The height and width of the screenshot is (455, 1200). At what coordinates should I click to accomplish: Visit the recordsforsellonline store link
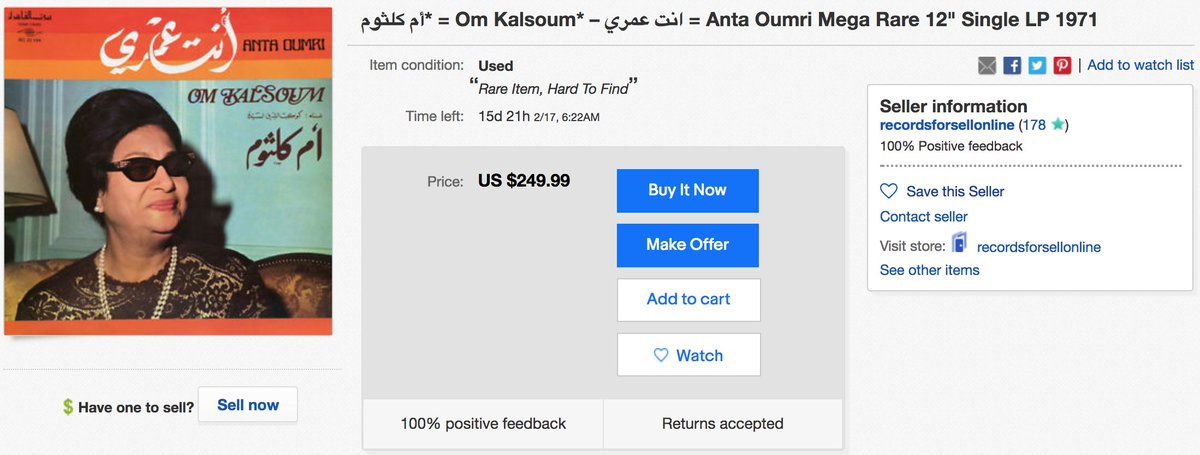click(x=1039, y=246)
